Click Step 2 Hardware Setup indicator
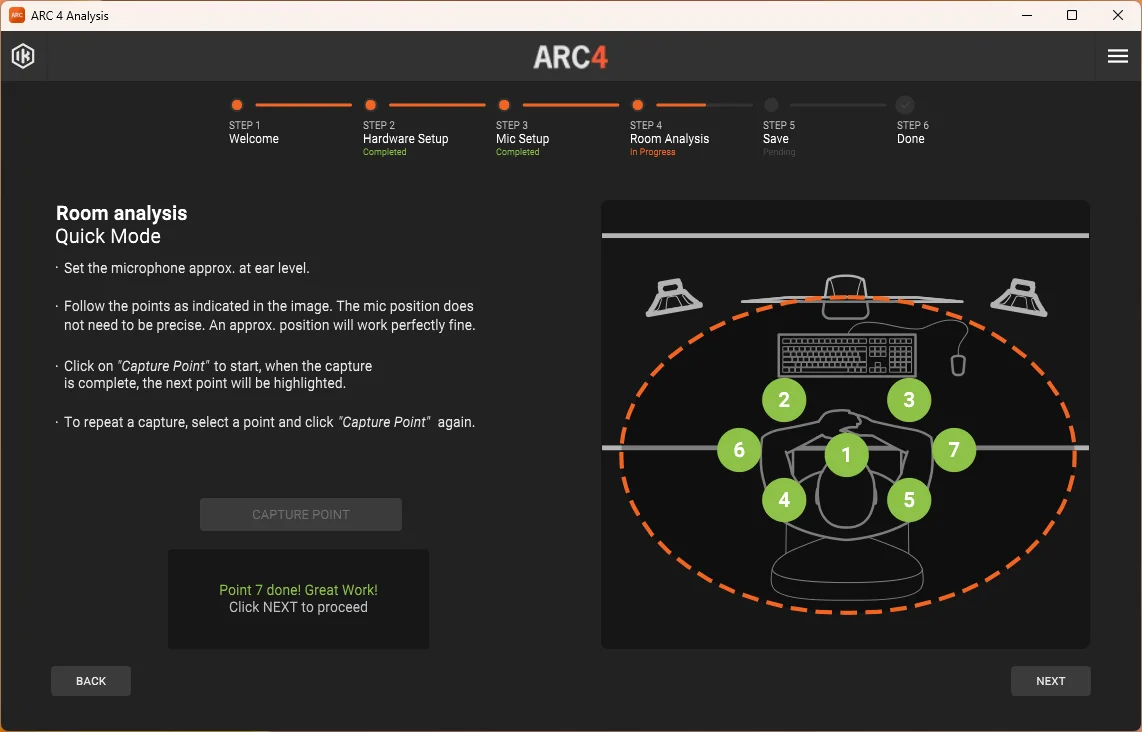 (370, 105)
